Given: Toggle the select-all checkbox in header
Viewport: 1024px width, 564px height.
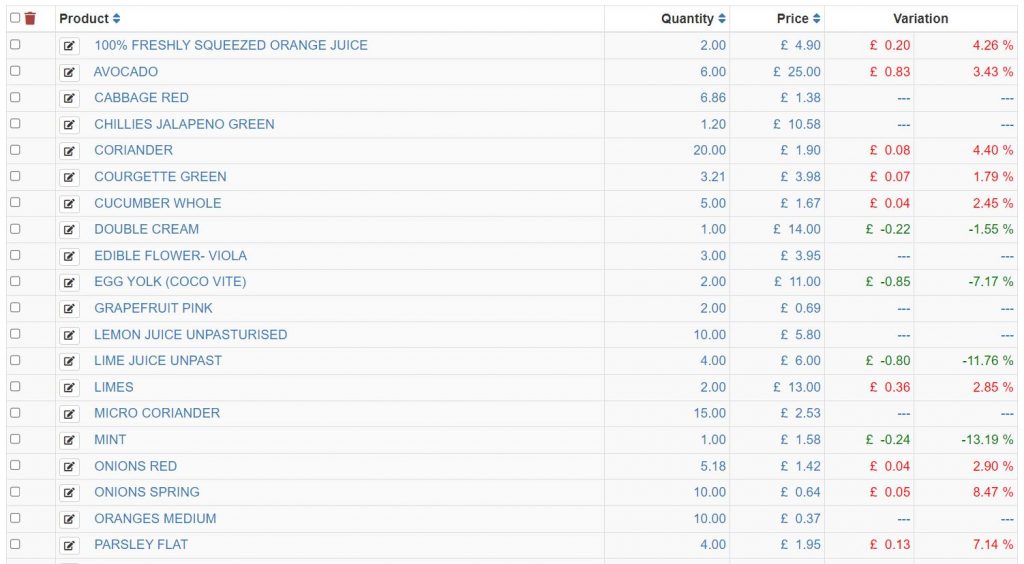Looking at the screenshot, I should (x=15, y=18).
